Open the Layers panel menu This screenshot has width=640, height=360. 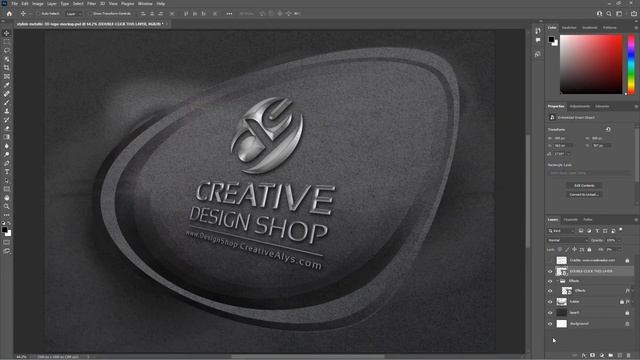(636, 220)
